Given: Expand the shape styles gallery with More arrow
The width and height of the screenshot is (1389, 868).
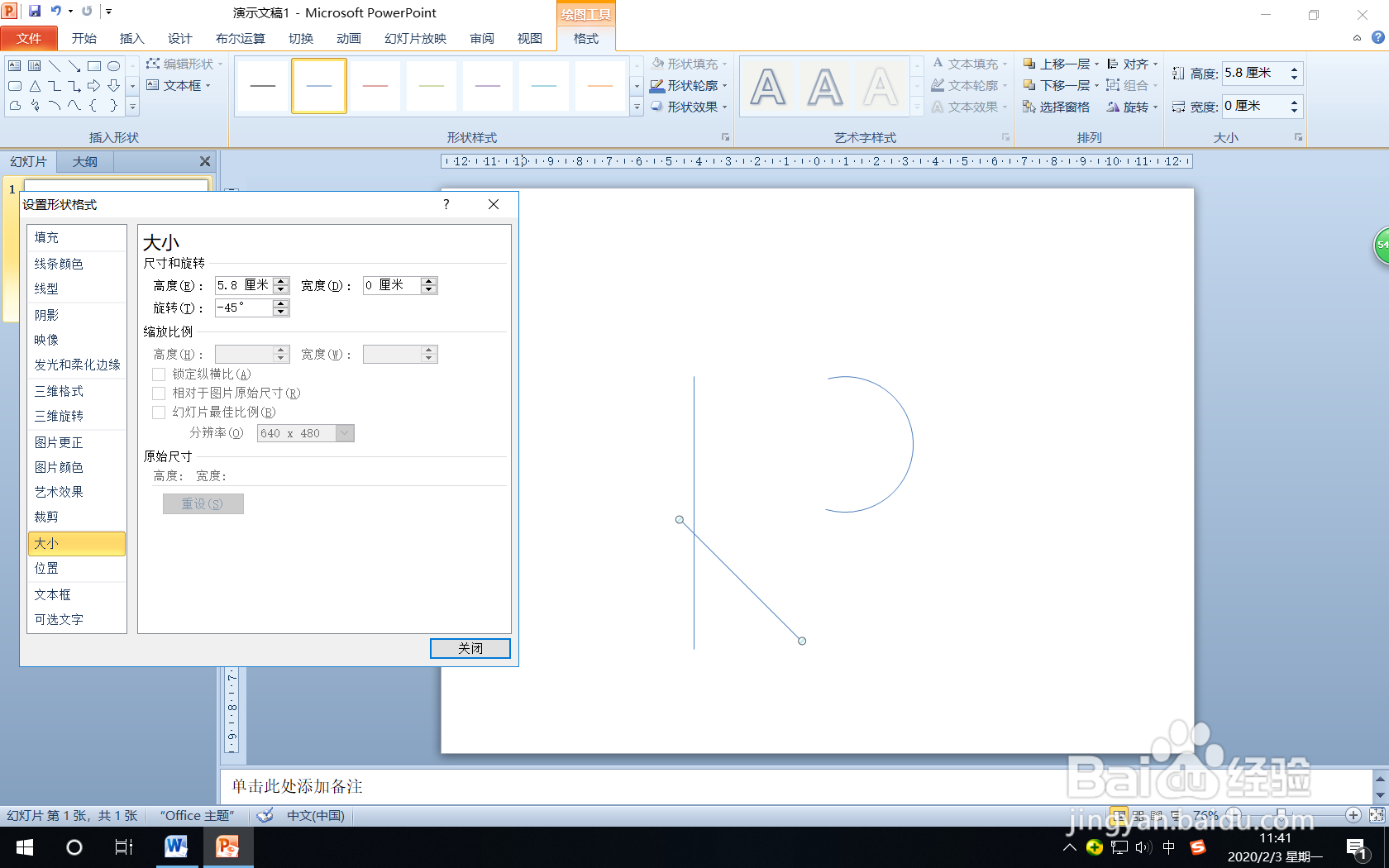Looking at the screenshot, I should click(x=636, y=107).
